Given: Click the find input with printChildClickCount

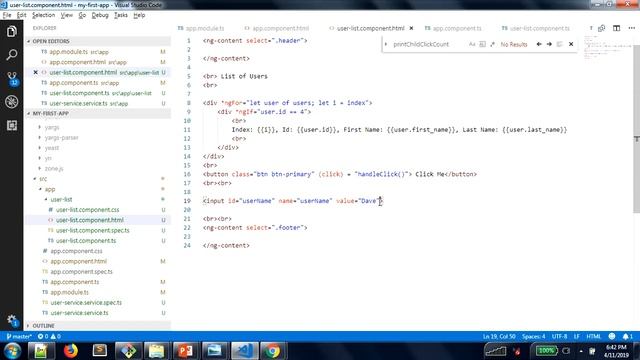Looking at the screenshot, I should coord(429,44).
